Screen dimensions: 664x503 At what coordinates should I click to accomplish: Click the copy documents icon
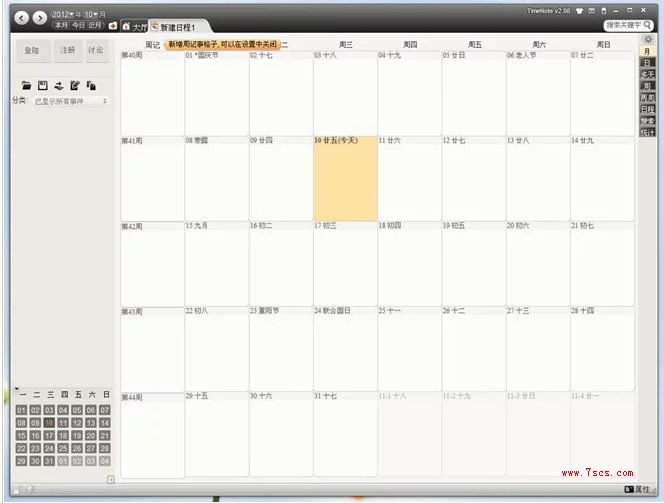(91, 86)
